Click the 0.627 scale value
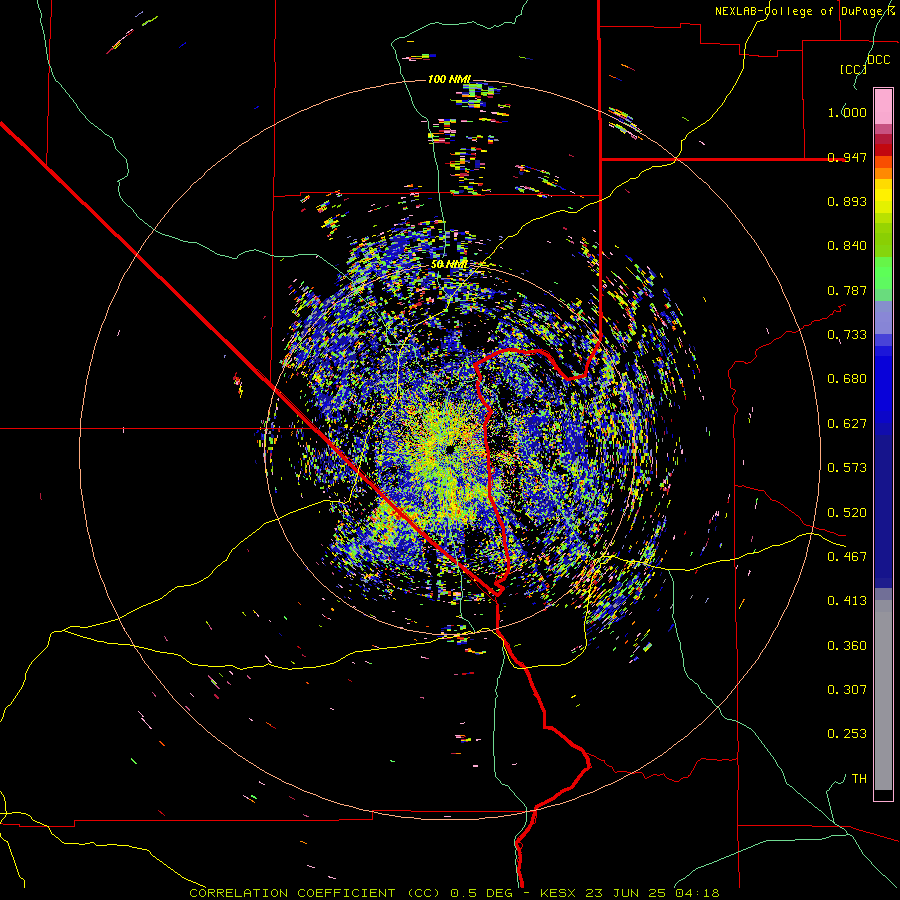Screen dimensions: 900x900 pos(847,424)
